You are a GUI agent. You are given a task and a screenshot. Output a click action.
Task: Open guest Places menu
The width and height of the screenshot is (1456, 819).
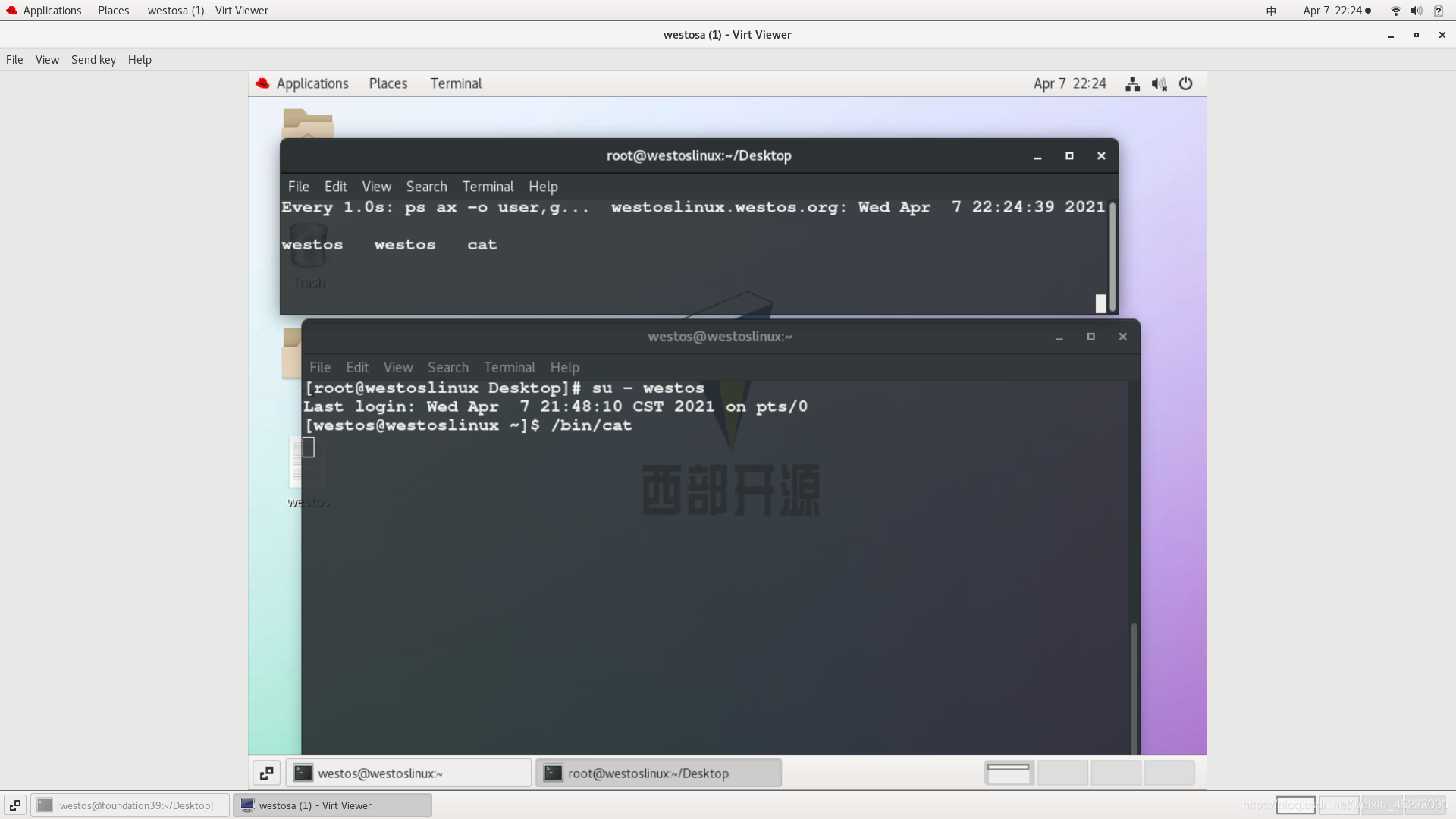pyautogui.click(x=388, y=83)
